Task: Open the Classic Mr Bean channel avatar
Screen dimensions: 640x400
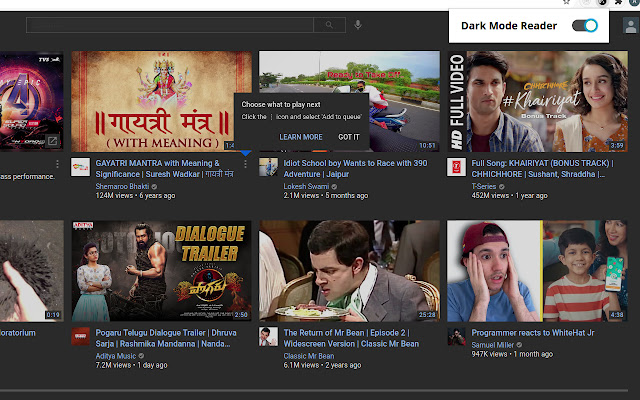Action: (268, 337)
